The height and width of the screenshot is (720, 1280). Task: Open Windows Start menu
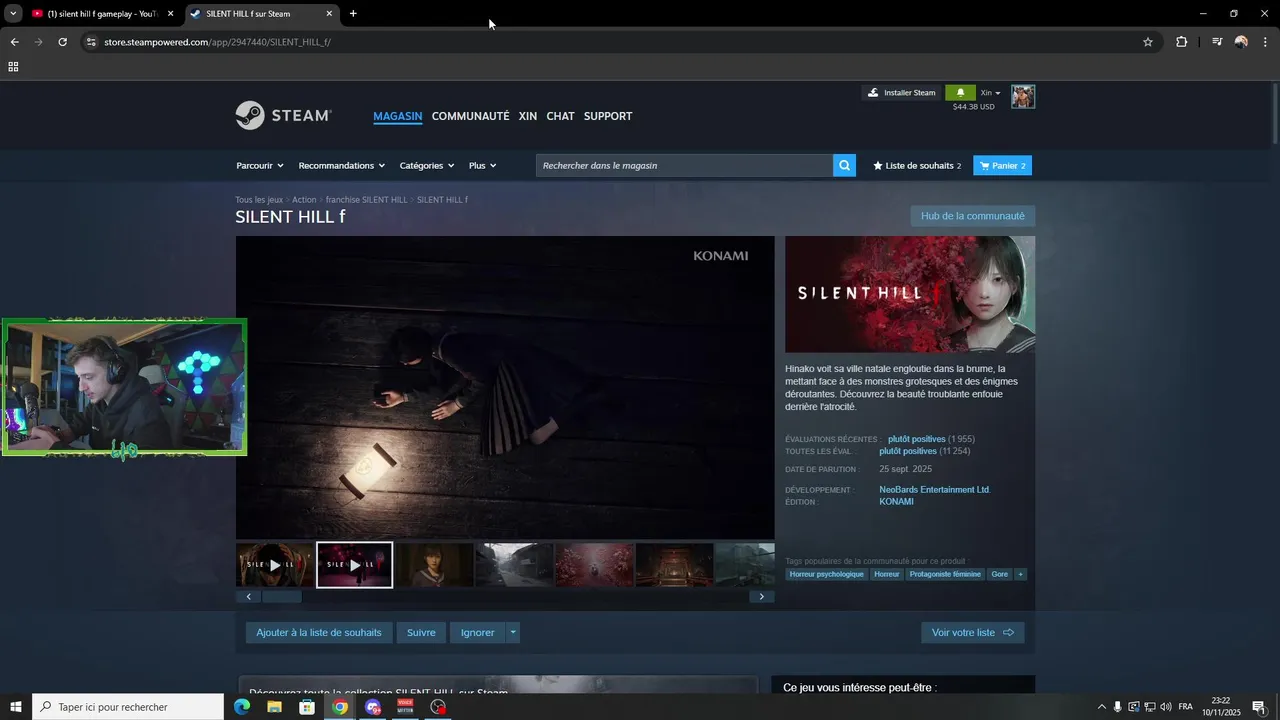point(16,707)
